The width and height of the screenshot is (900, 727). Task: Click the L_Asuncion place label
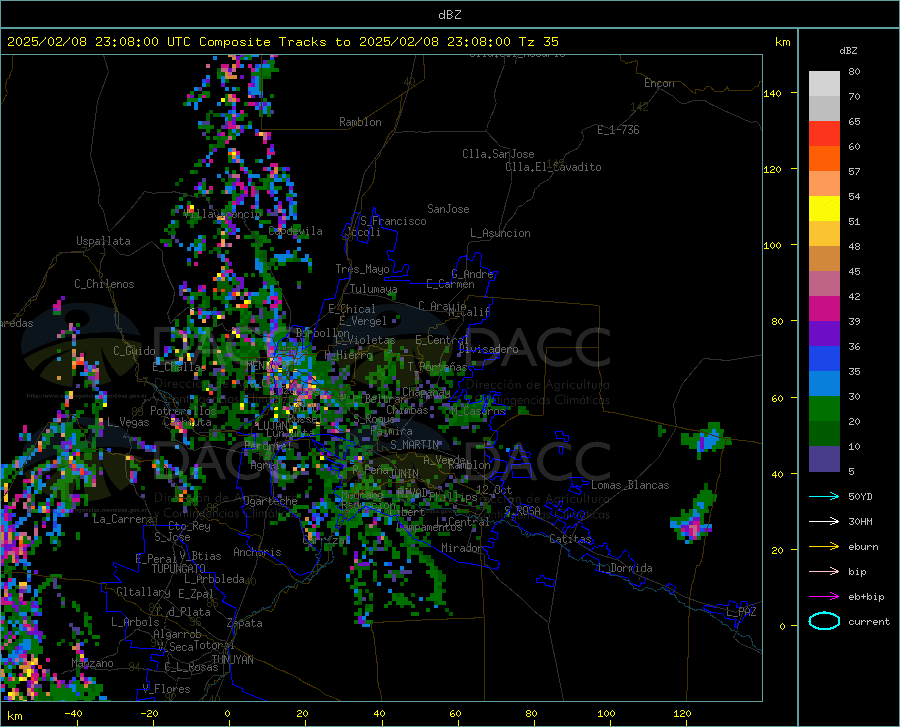tap(500, 233)
